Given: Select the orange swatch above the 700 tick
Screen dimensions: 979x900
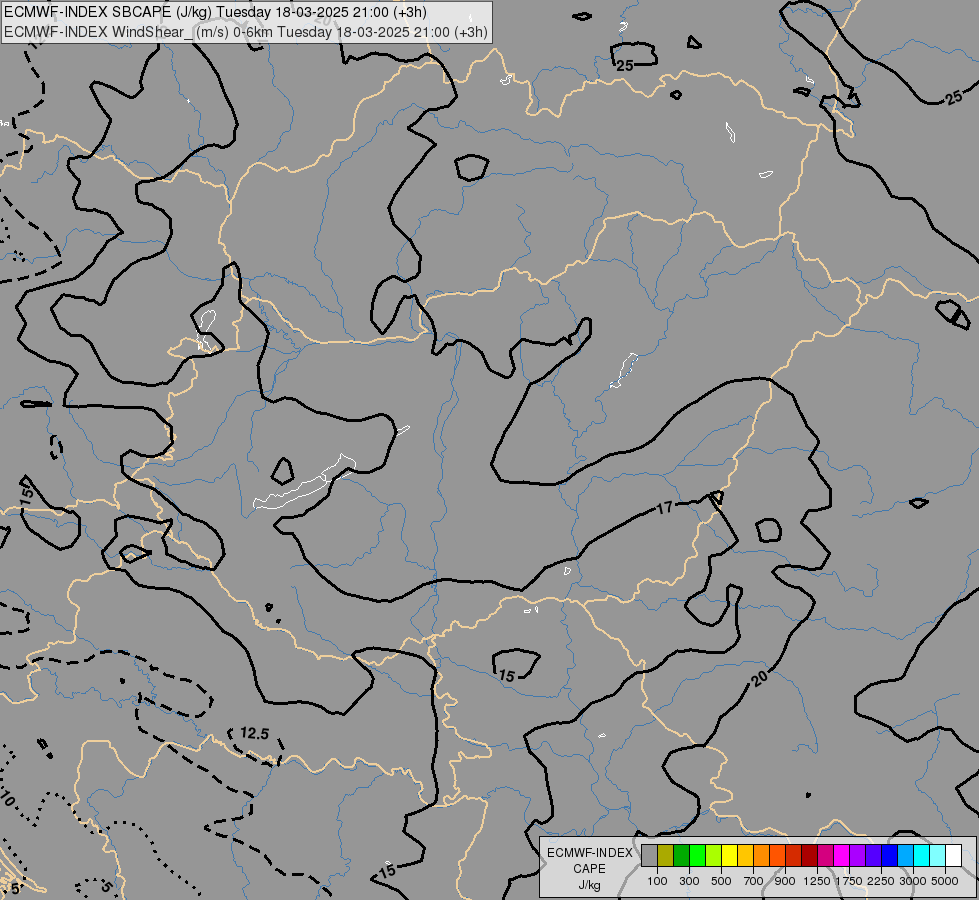Looking at the screenshot, I should pos(762,856).
